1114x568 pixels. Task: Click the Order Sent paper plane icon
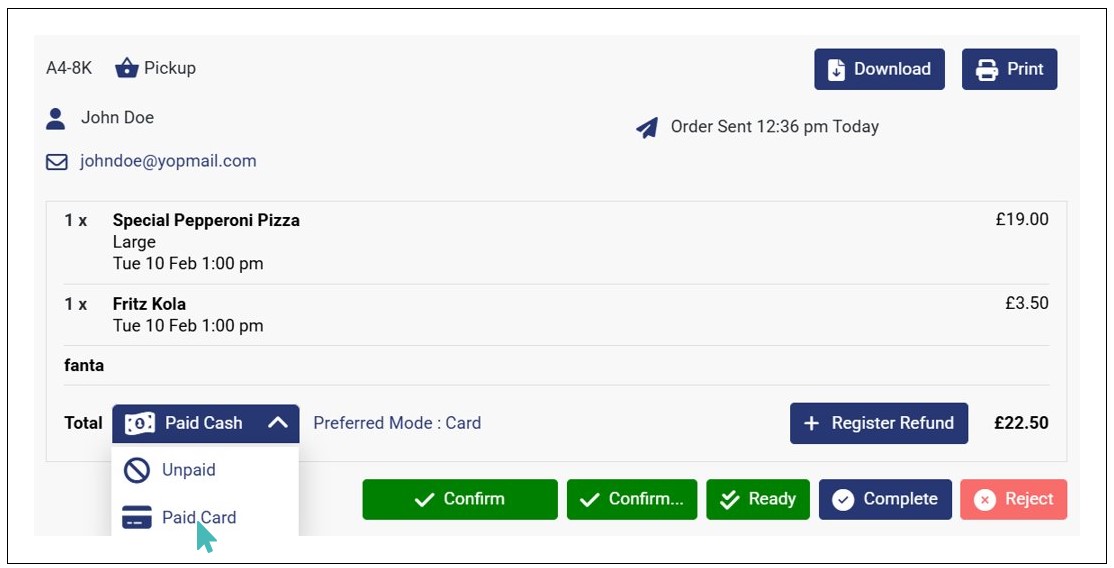(648, 128)
